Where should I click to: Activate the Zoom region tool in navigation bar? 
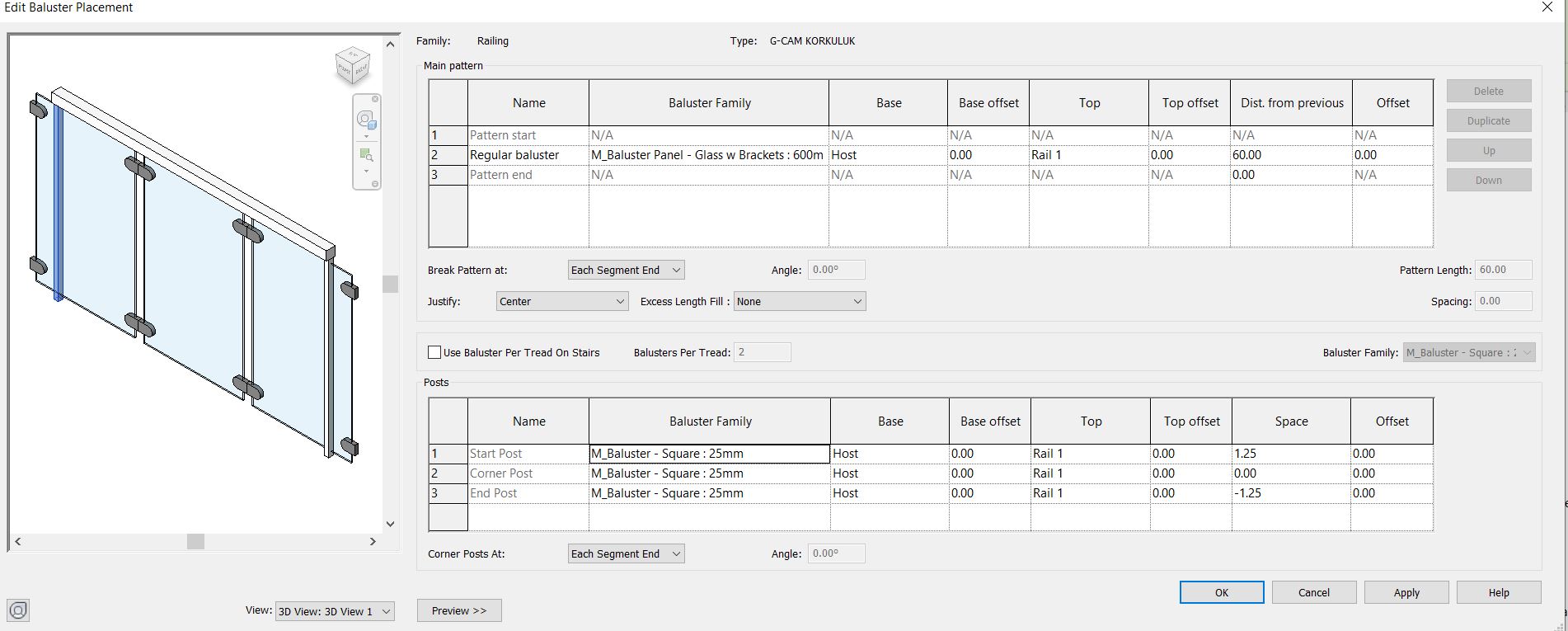(366, 154)
